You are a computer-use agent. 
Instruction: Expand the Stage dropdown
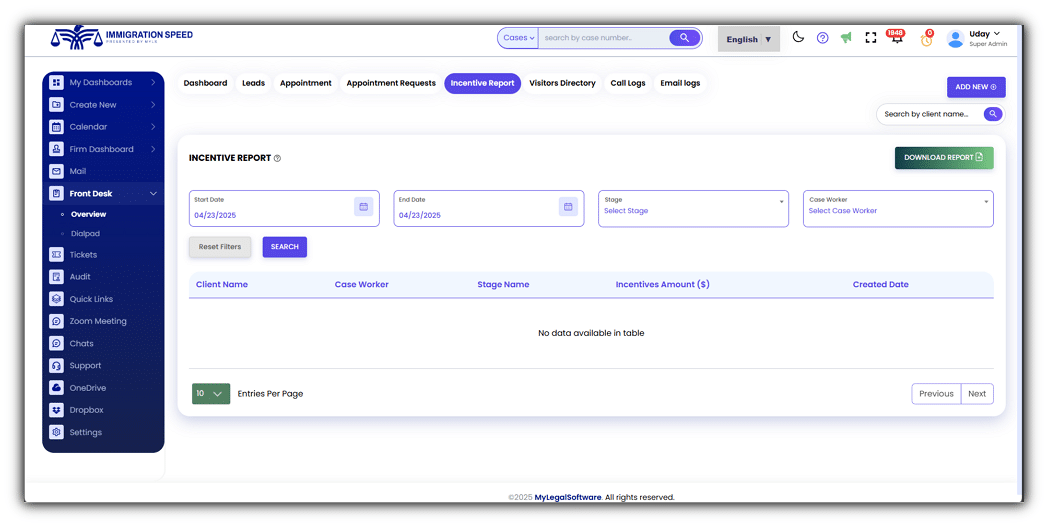693,208
